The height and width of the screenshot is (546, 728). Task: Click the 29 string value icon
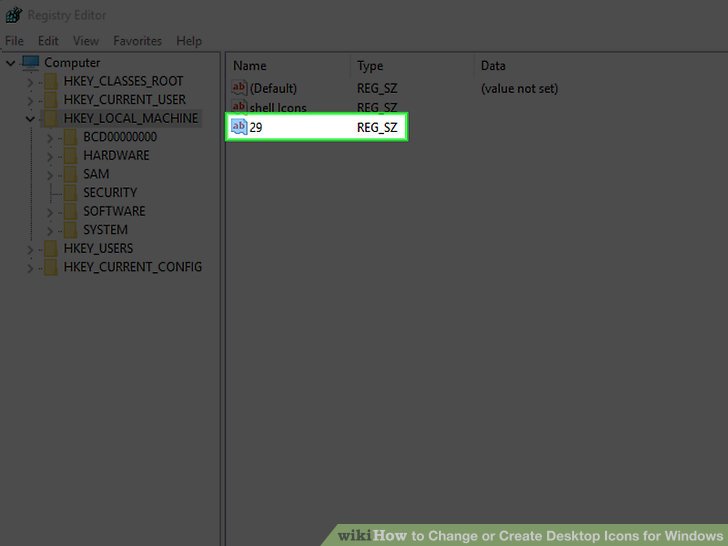pos(239,127)
